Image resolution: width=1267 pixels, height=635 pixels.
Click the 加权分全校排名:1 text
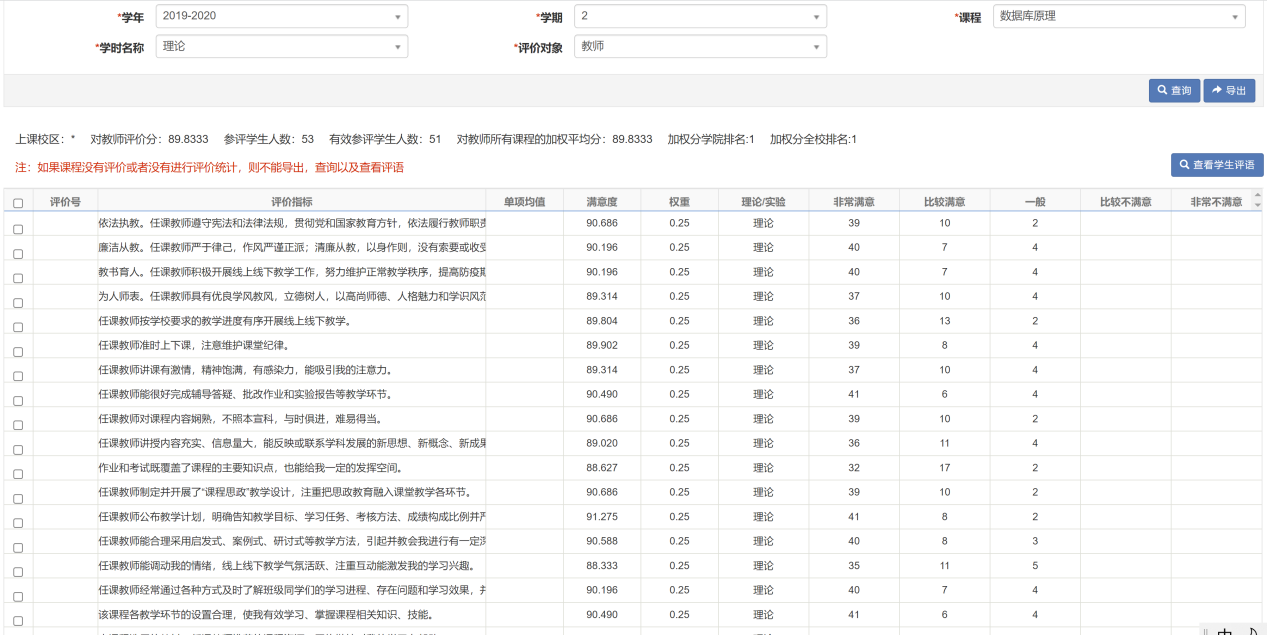pyautogui.click(x=813, y=139)
